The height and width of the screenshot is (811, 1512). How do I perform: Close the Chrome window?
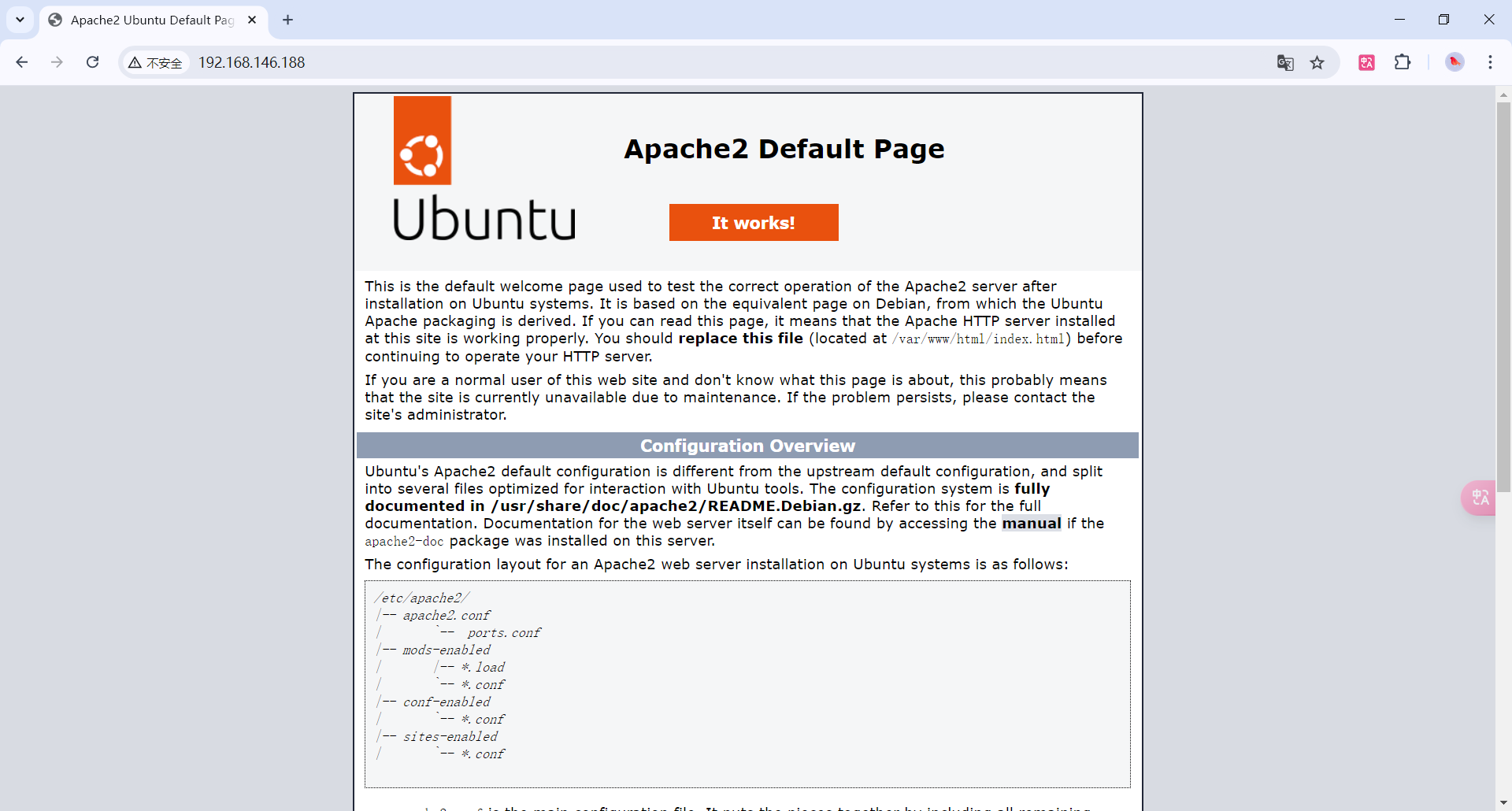pyautogui.click(x=1488, y=20)
